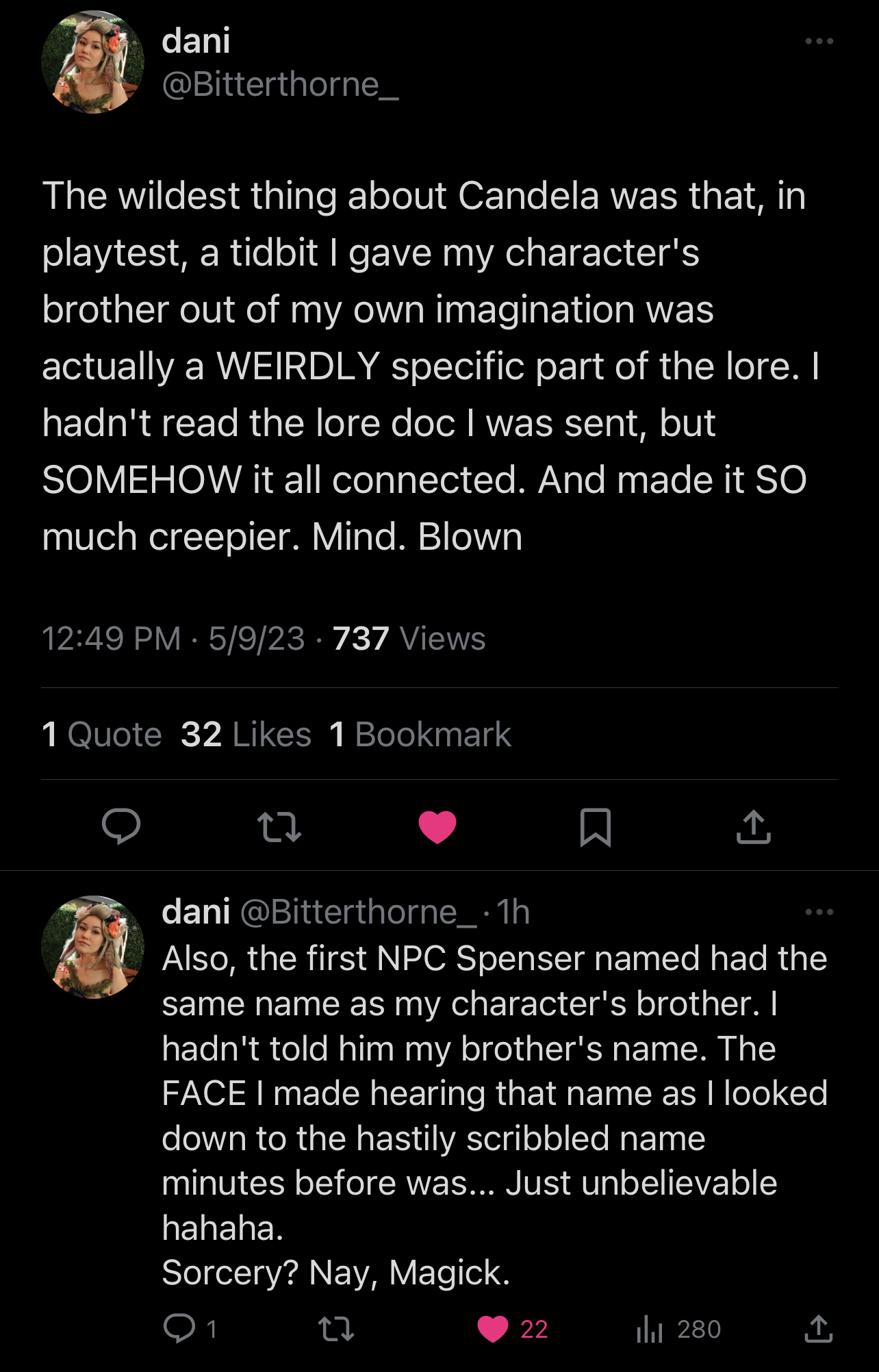Toggle like on the reply with 22 likes
The height and width of the screenshot is (1372, 879).
click(494, 1329)
